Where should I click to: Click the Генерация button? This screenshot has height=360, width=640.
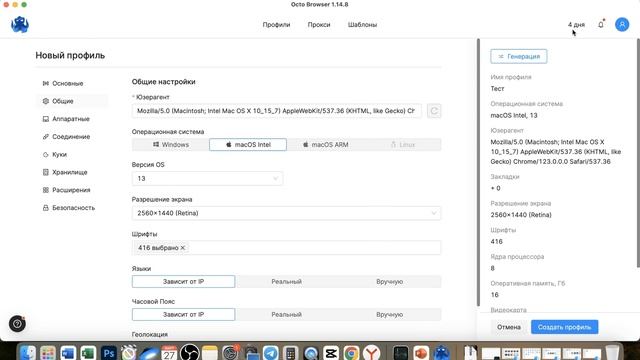[x=519, y=56]
